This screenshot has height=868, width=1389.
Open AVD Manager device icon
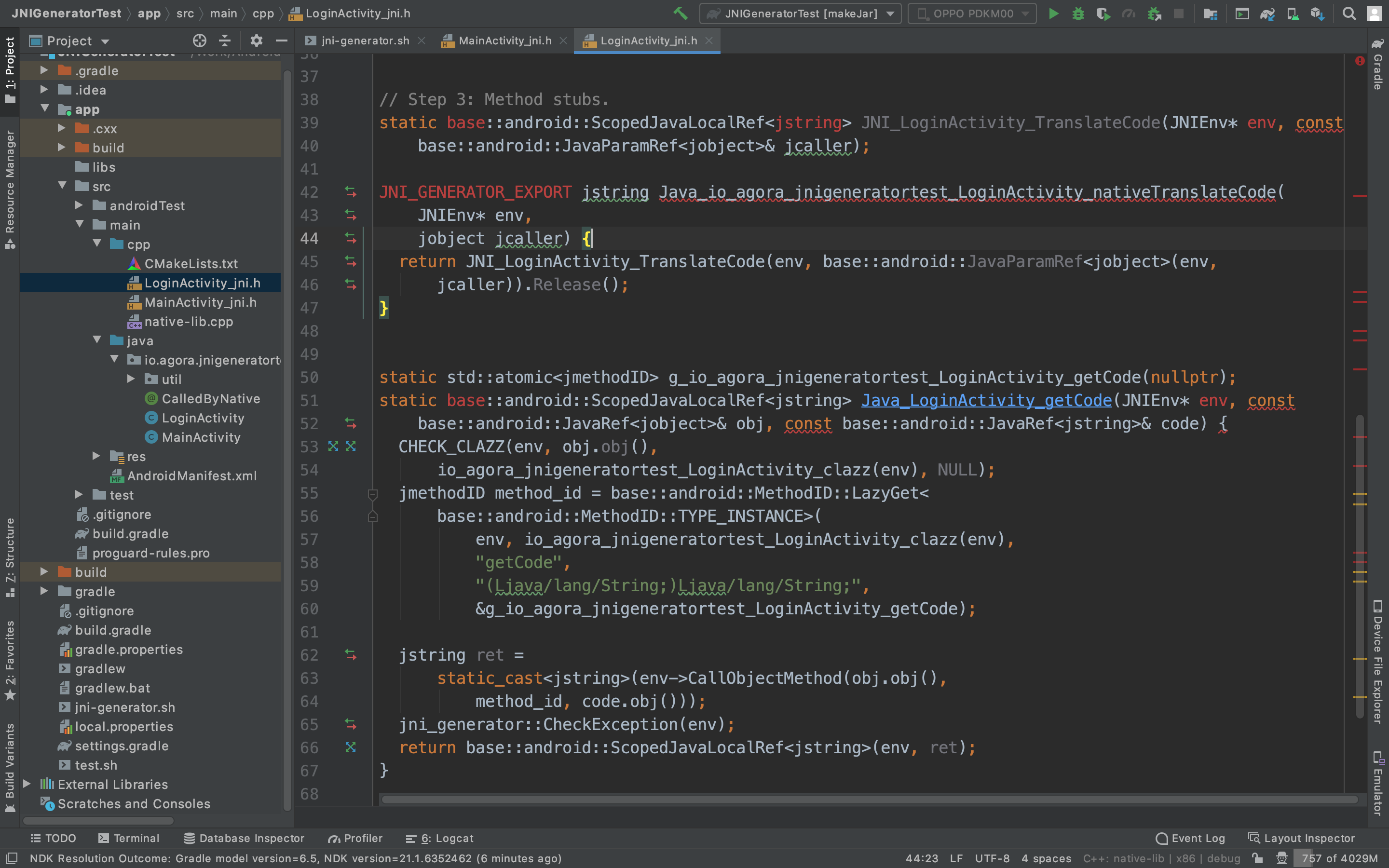coord(1293,13)
